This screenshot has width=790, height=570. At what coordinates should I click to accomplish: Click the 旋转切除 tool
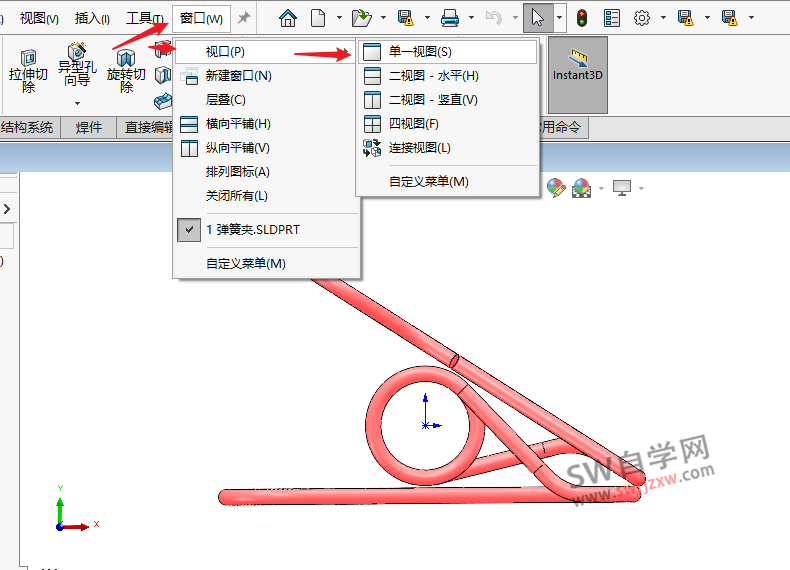point(126,71)
